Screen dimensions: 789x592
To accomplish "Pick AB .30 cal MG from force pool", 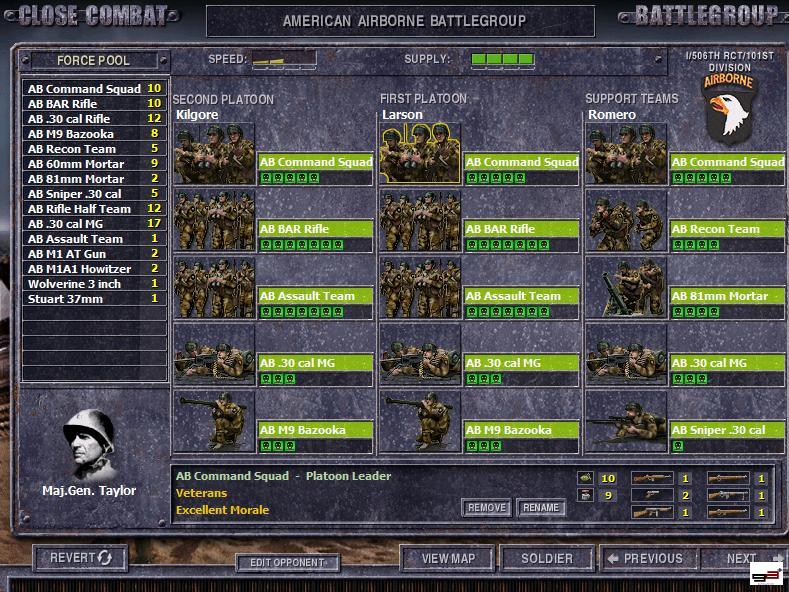I will pos(95,224).
